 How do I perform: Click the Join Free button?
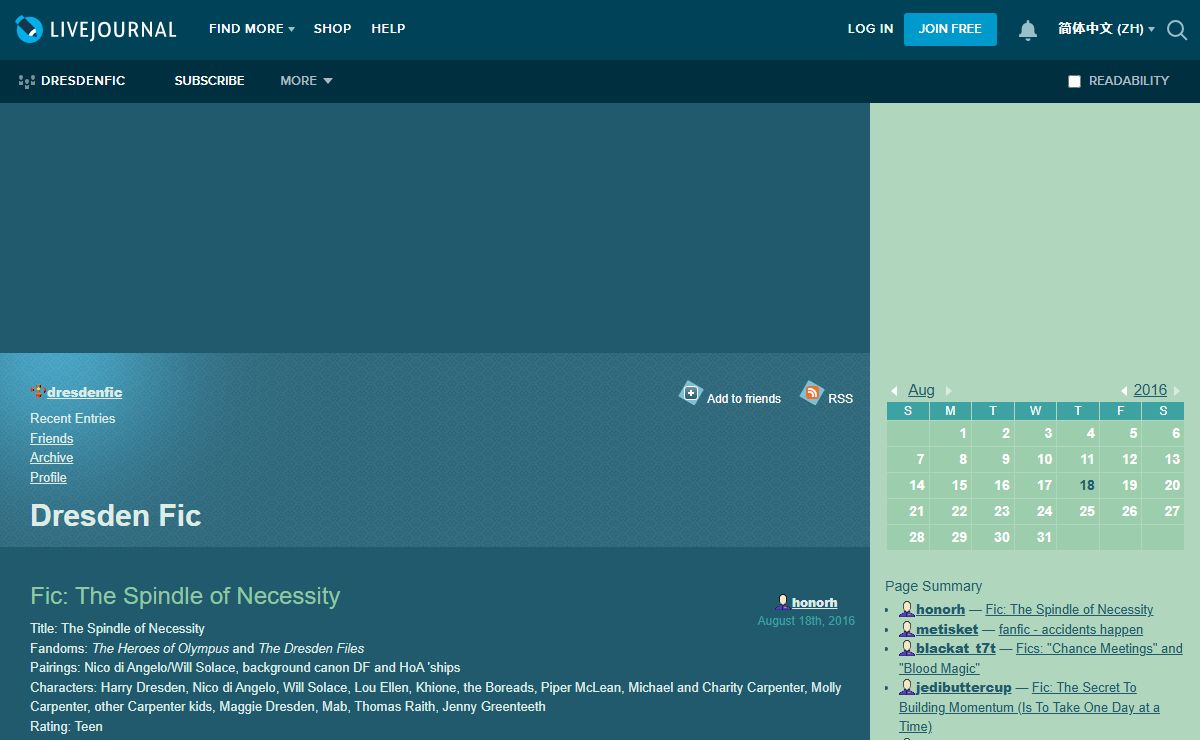[950, 29]
